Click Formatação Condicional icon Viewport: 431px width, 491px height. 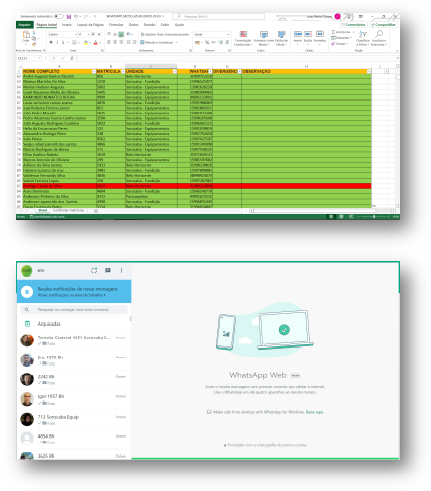(243, 34)
